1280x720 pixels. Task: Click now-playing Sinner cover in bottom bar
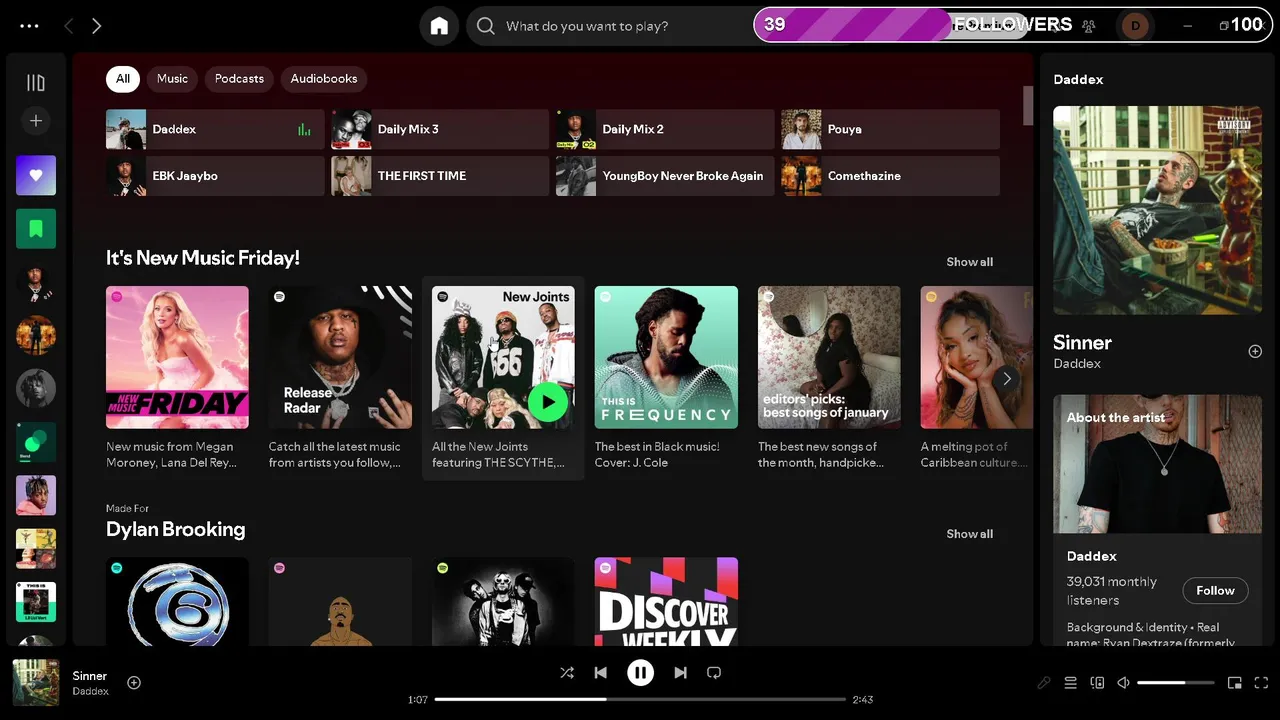[x=36, y=683]
